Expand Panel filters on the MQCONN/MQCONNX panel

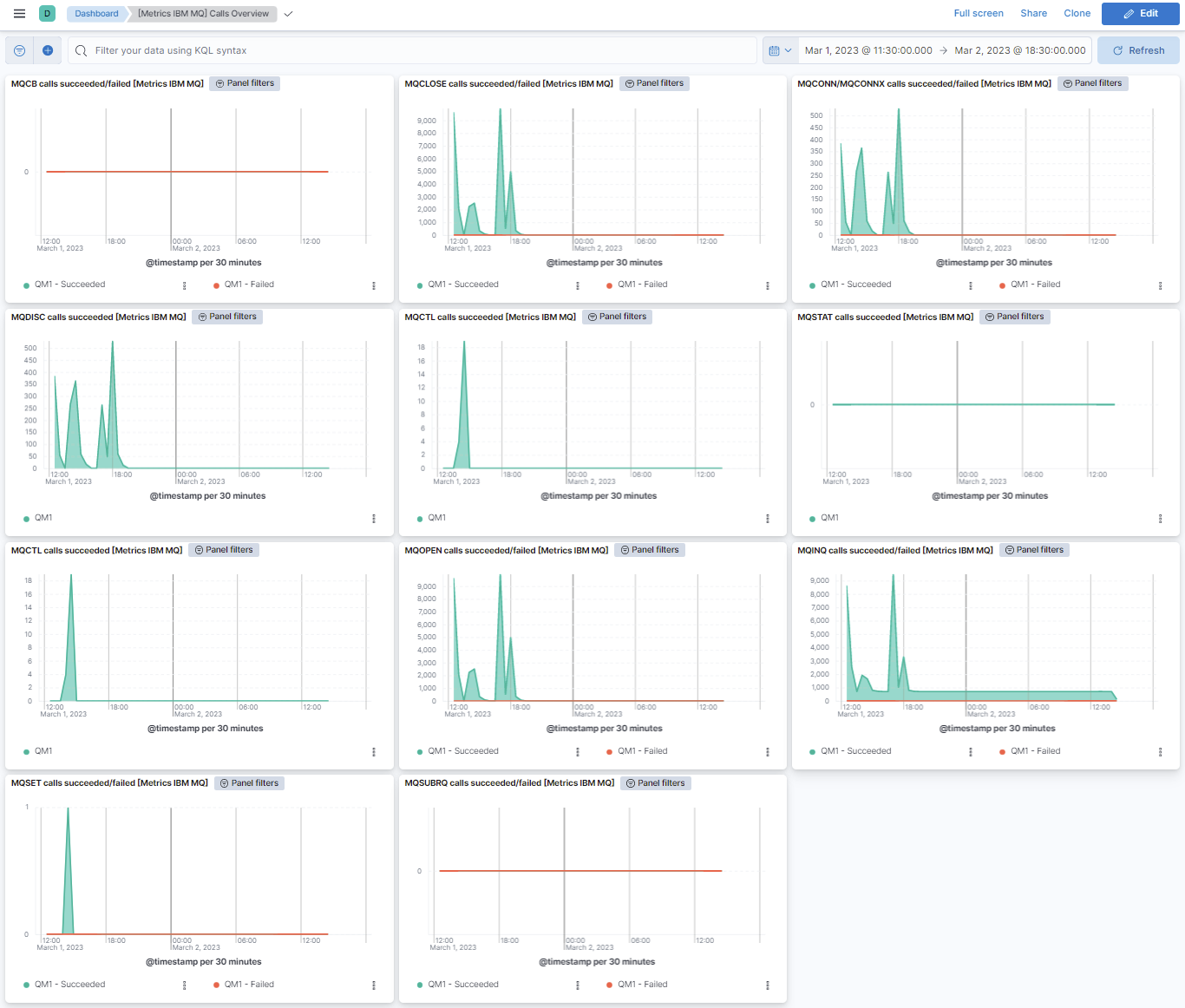point(1092,83)
